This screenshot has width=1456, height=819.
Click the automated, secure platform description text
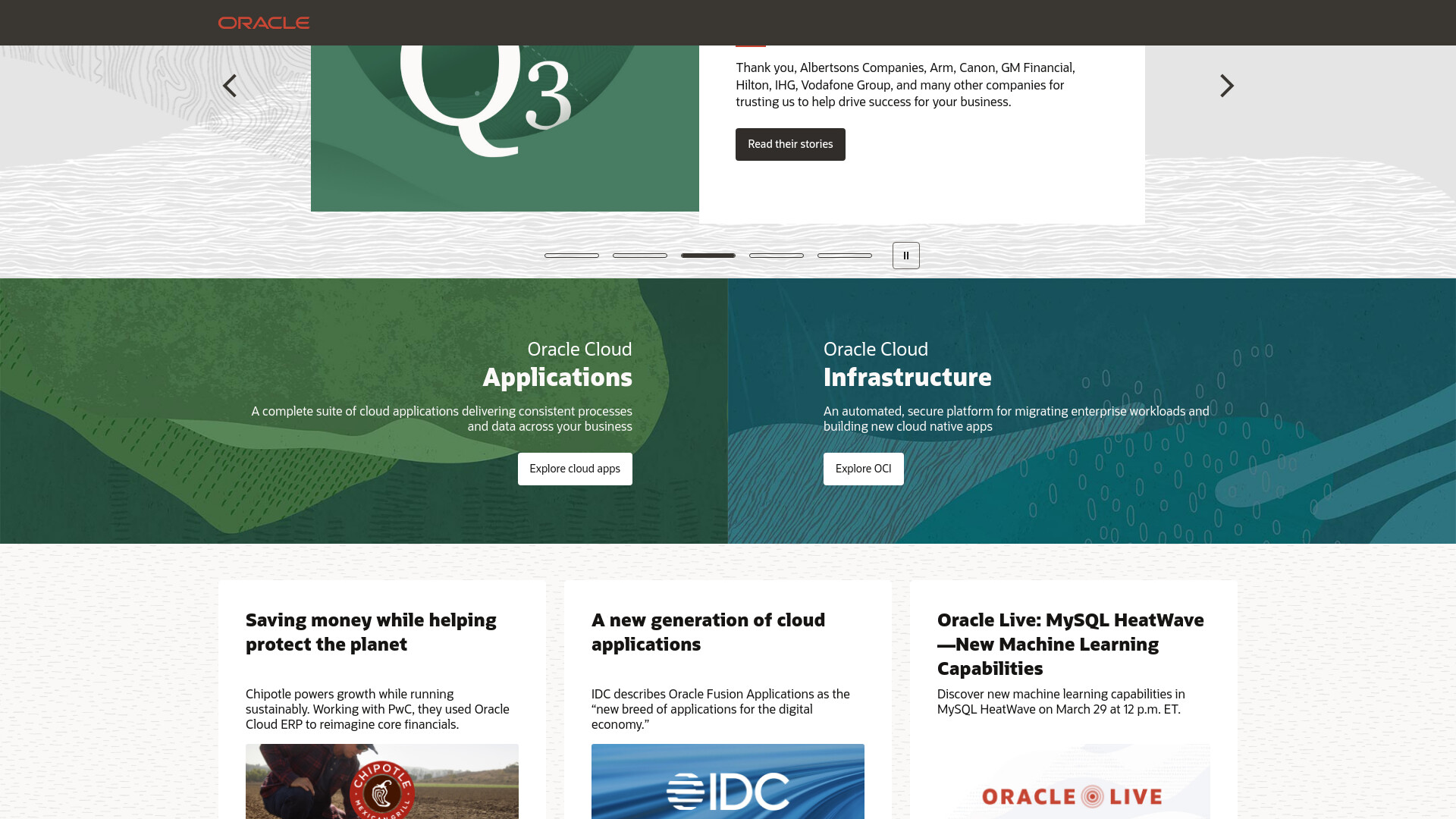[1016, 419]
